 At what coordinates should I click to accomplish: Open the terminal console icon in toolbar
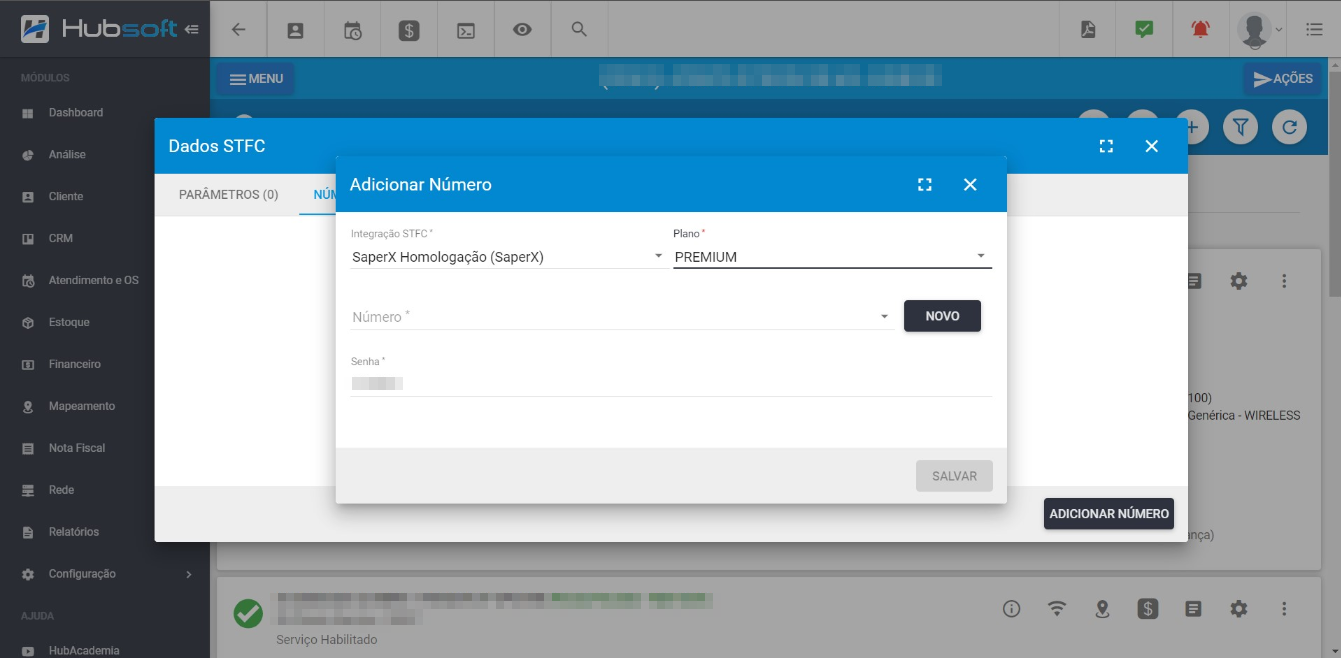465,30
